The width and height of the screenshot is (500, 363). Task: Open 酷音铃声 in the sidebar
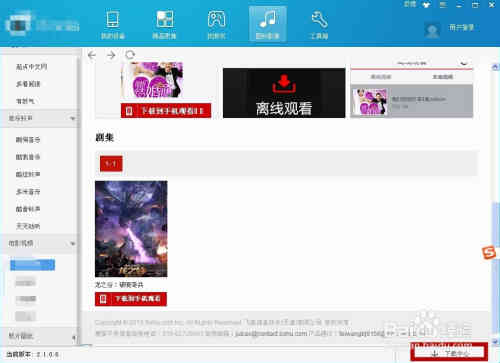(x=28, y=209)
